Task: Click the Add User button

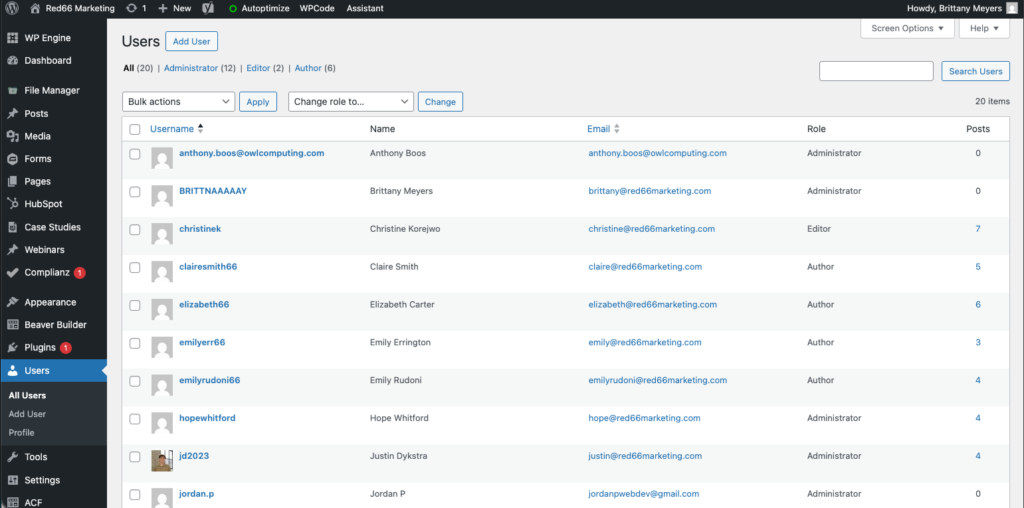Action: [x=191, y=41]
